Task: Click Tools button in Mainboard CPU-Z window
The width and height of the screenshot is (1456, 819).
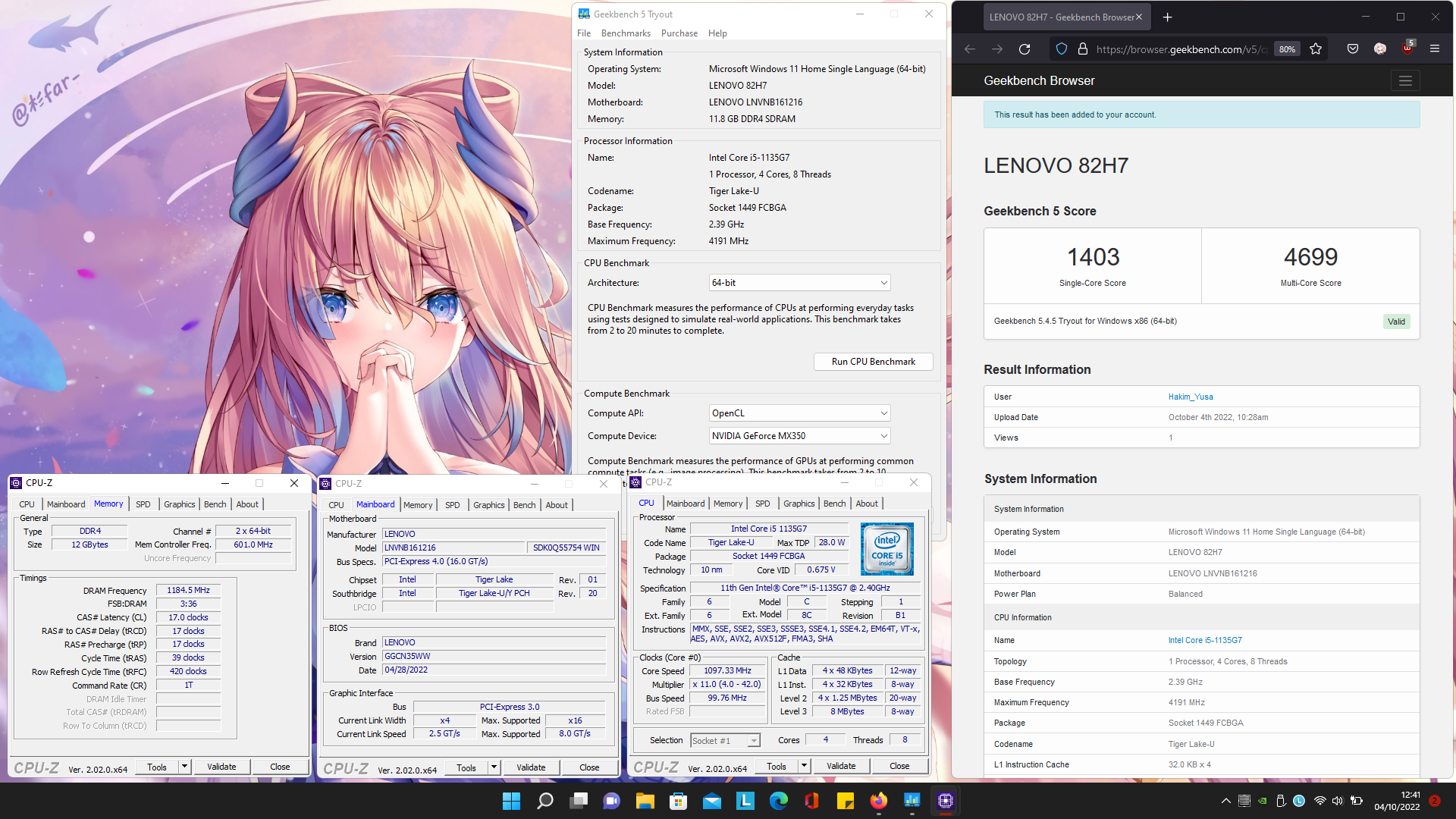Action: tap(466, 767)
